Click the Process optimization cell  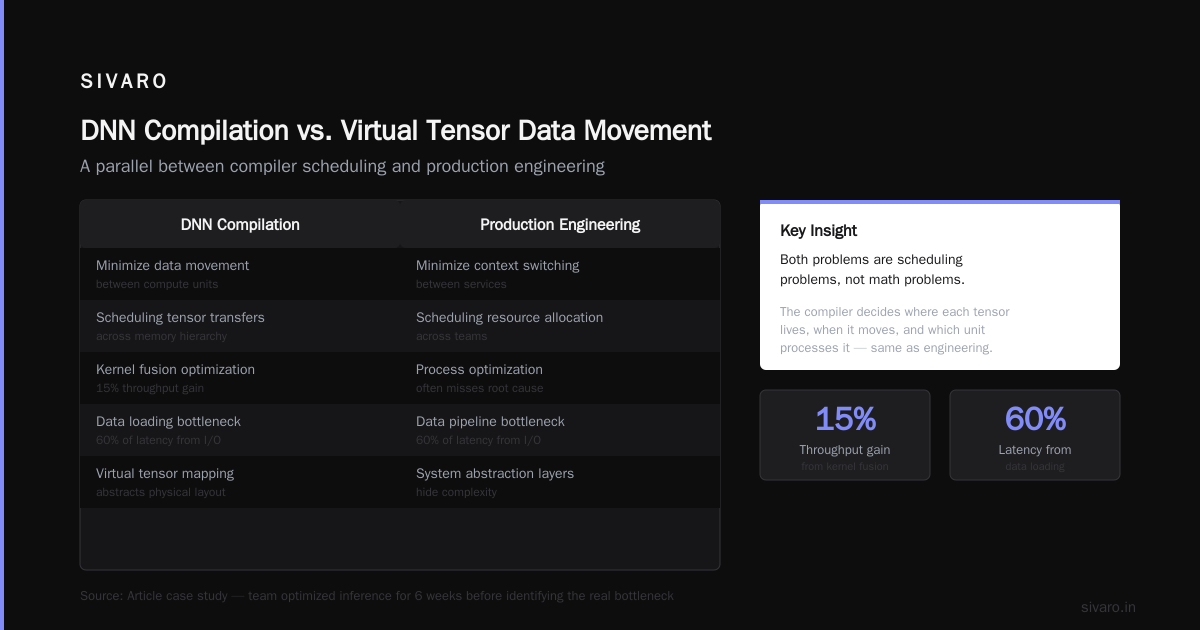pyautogui.click(x=560, y=378)
